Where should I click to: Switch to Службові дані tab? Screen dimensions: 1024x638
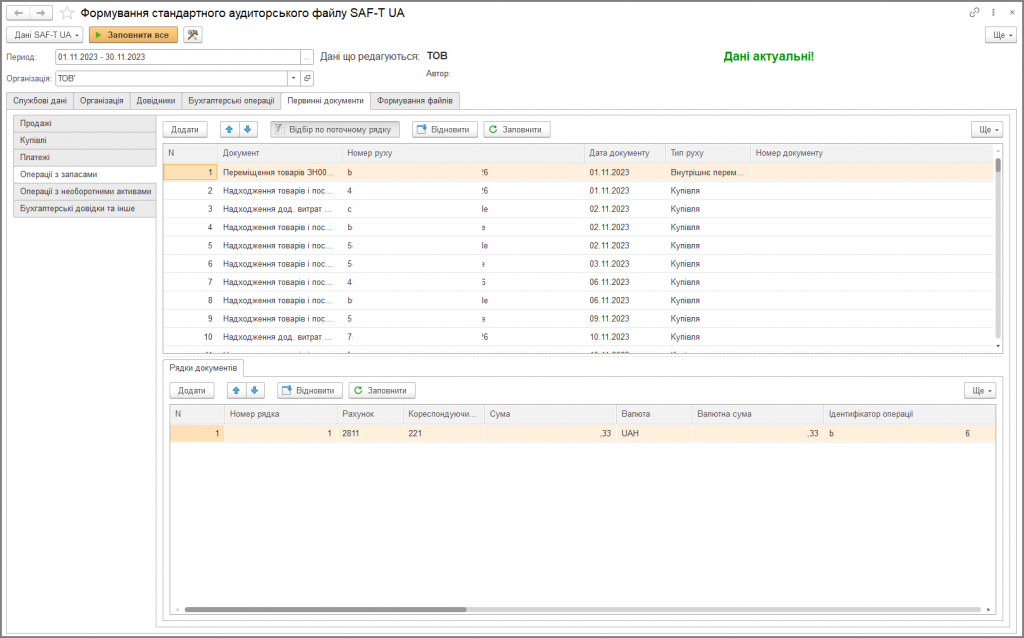pos(40,101)
